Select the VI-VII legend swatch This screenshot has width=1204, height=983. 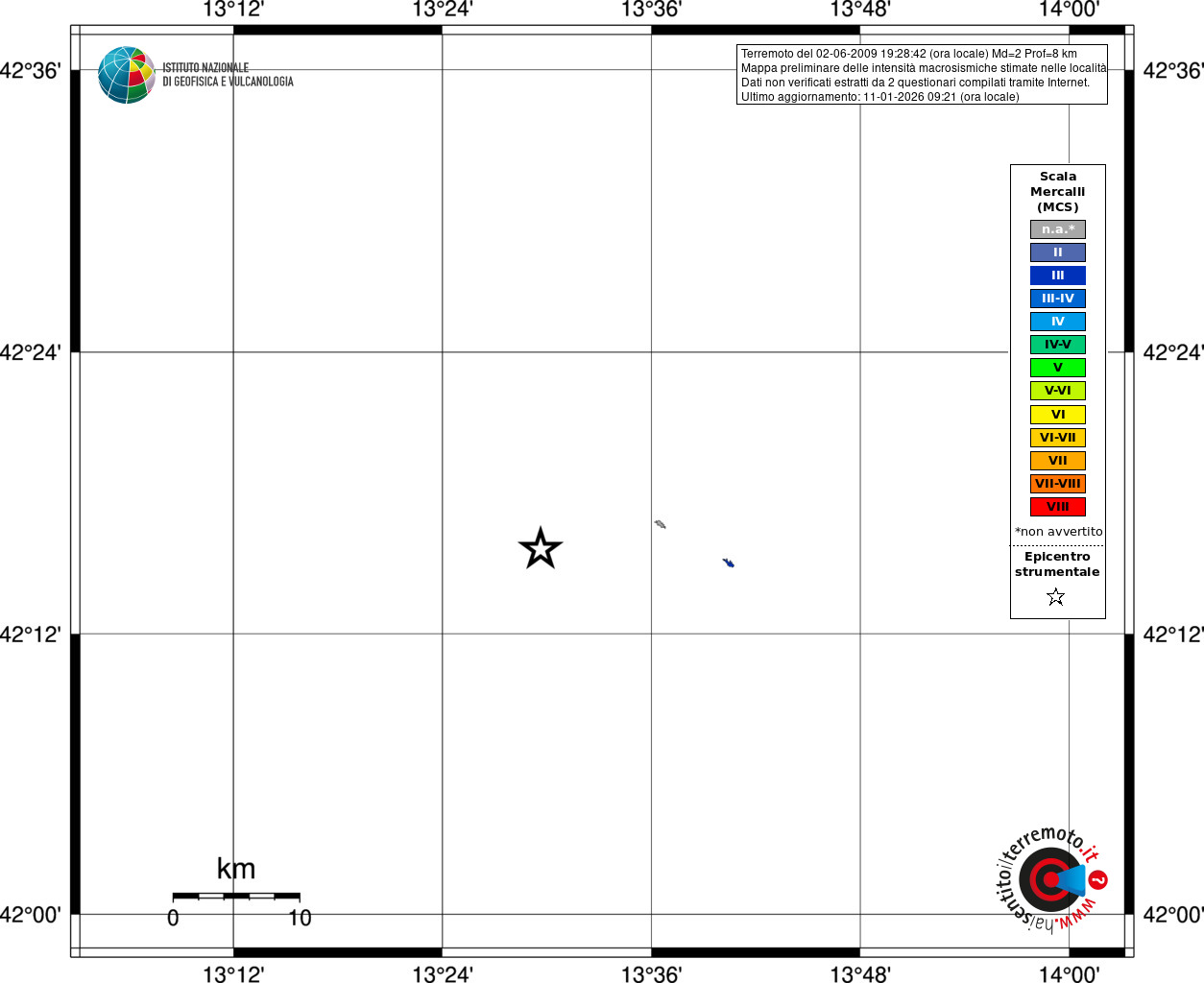tap(1058, 438)
